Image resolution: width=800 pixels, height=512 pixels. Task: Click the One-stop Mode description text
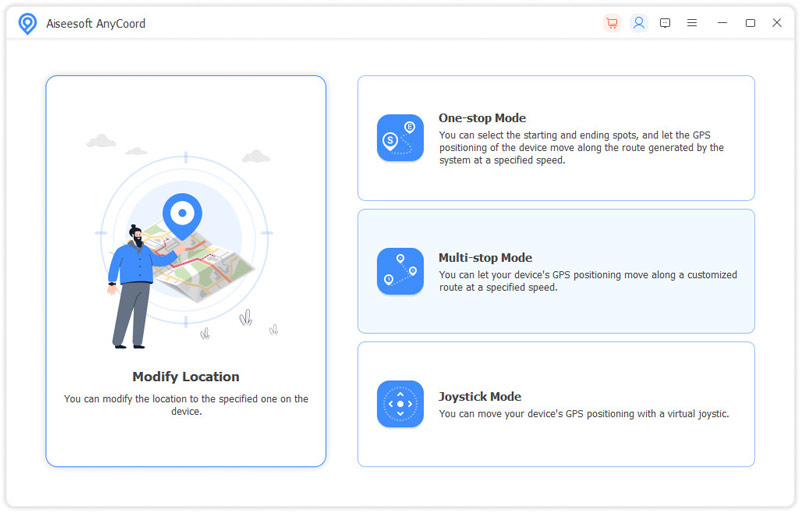coord(581,147)
